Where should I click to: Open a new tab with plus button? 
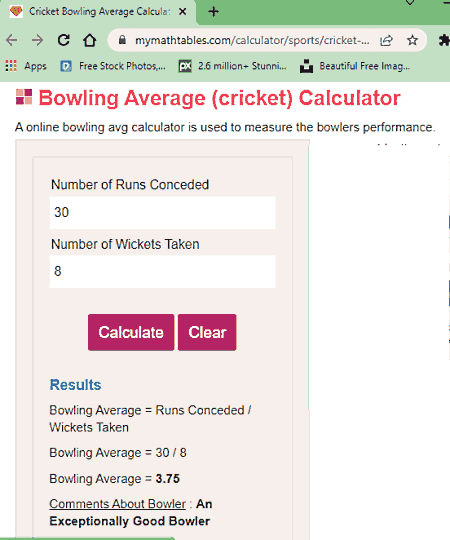click(213, 12)
